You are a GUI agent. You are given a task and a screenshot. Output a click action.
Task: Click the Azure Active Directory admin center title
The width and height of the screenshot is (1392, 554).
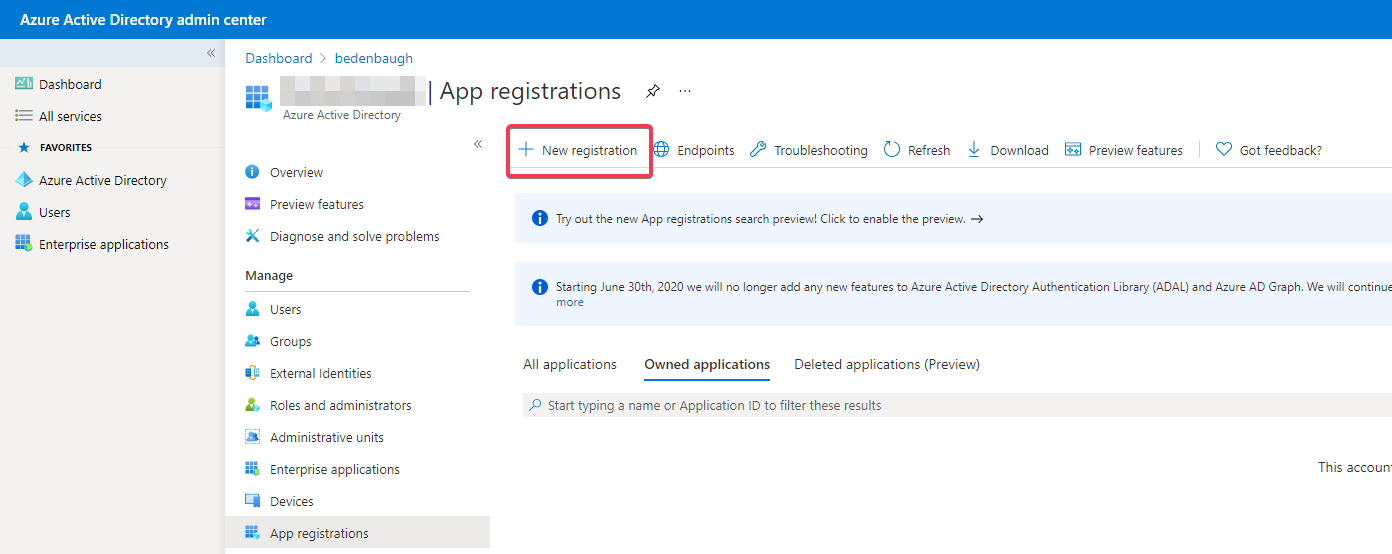pyautogui.click(x=143, y=19)
